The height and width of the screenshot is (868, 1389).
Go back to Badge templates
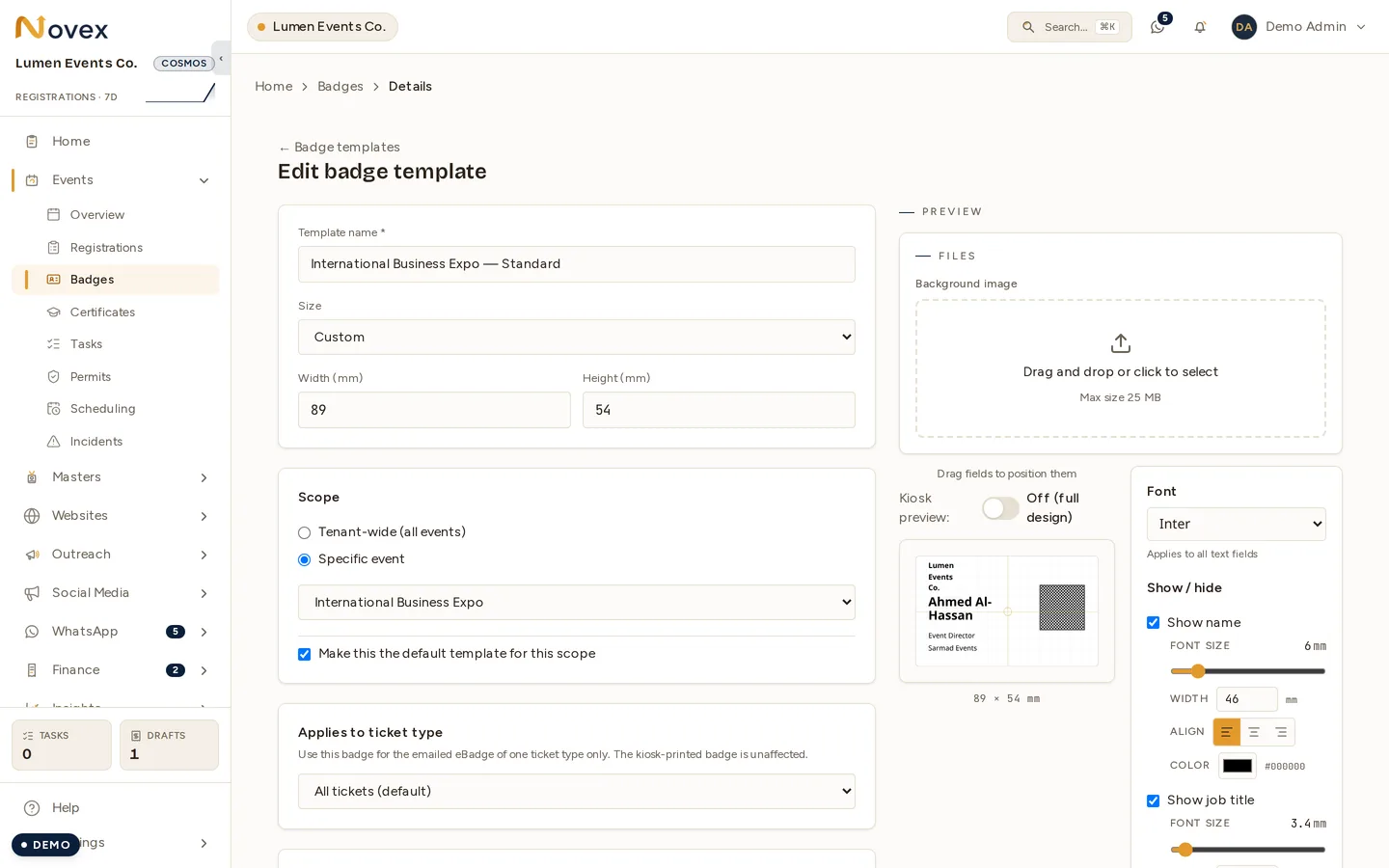[x=339, y=148]
